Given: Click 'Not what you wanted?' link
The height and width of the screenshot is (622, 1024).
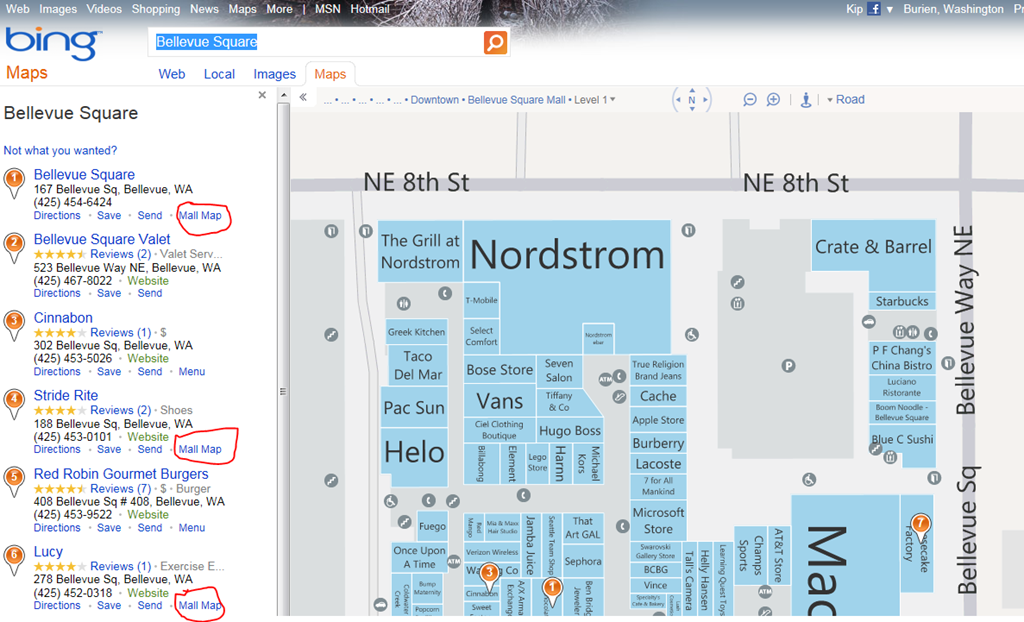Looking at the screenshot, I should (x=60, y=150).
